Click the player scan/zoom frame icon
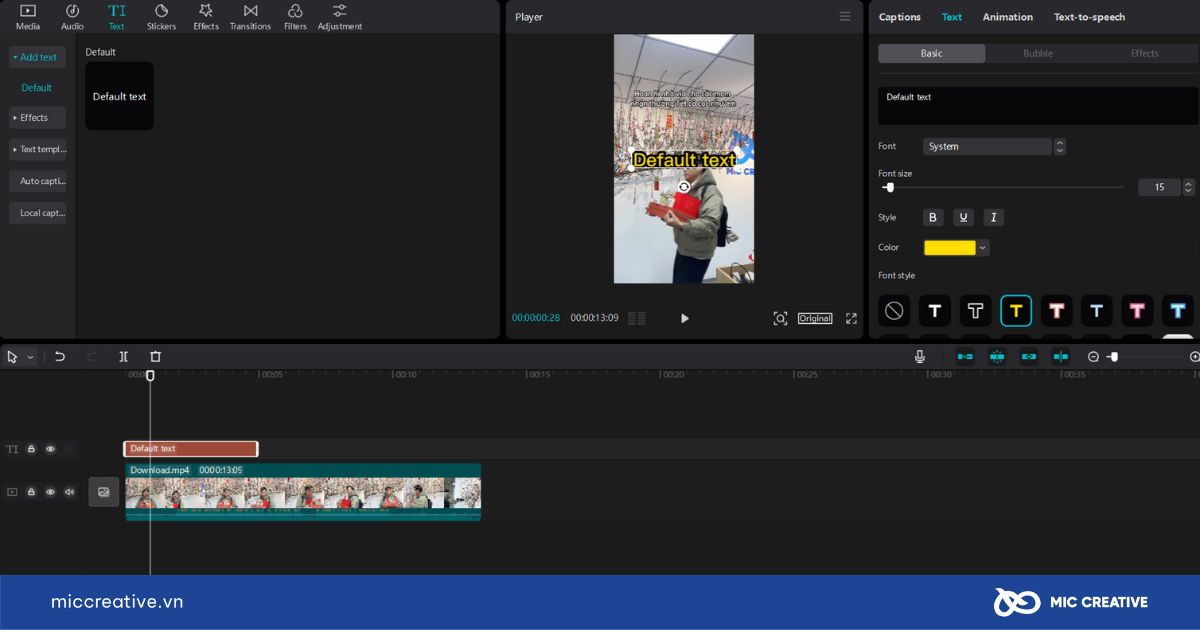This screenshot has width=1200, height=630. pyautogui.click(x=780, y=318)
